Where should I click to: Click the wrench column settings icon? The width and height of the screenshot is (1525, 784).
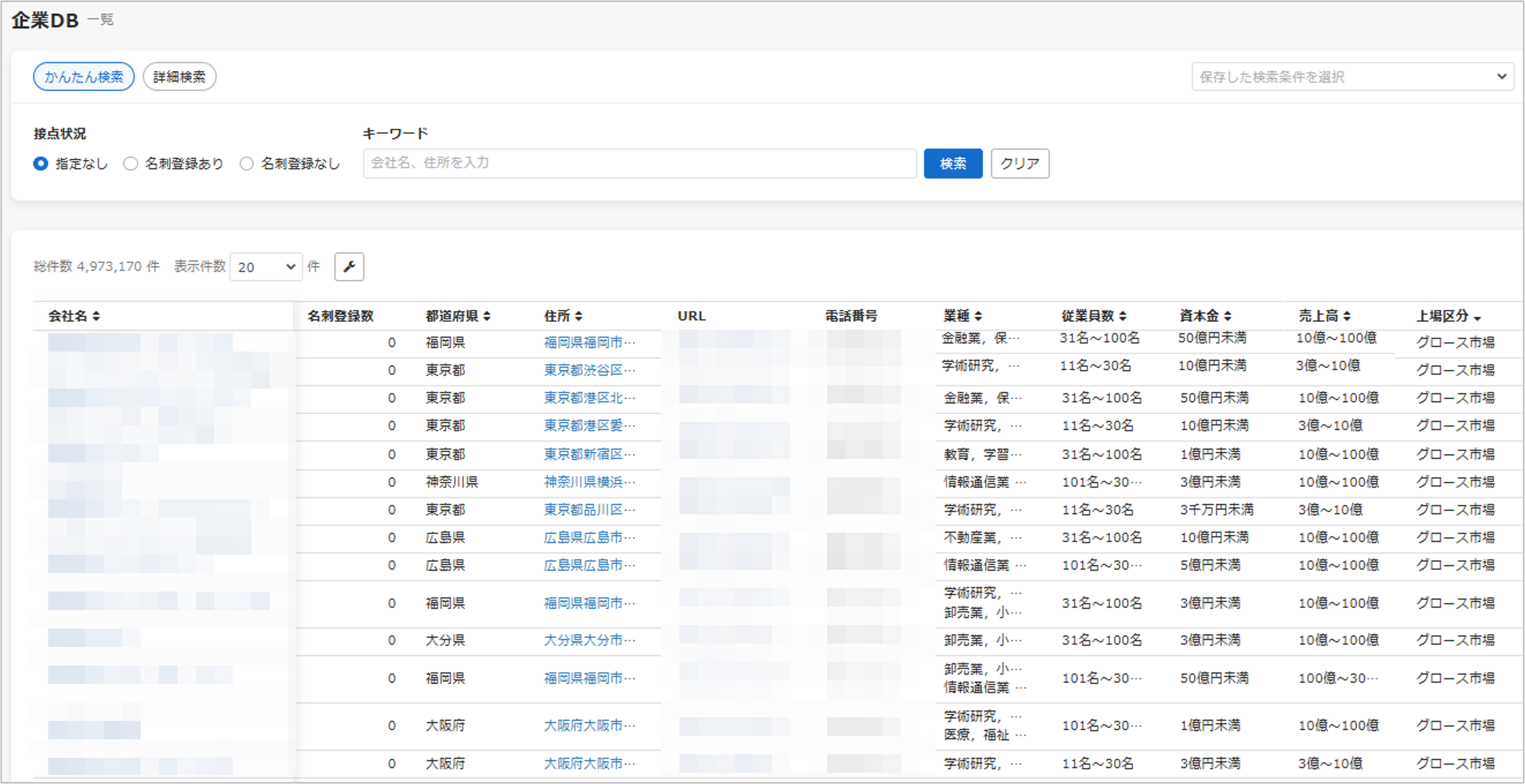[349, 266]
